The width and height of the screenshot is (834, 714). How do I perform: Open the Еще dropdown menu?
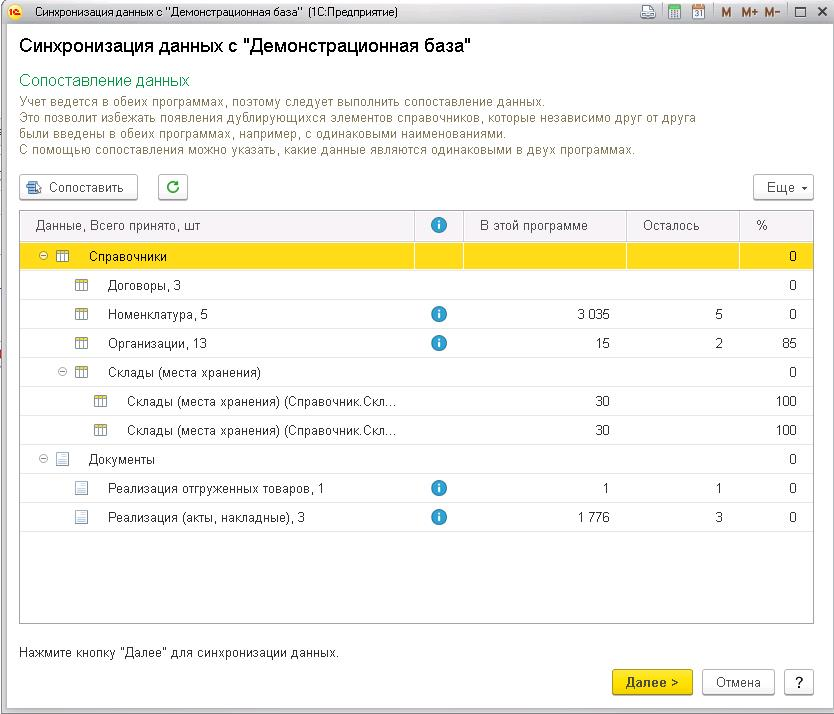pyautogui.click(x=783, y=187)
